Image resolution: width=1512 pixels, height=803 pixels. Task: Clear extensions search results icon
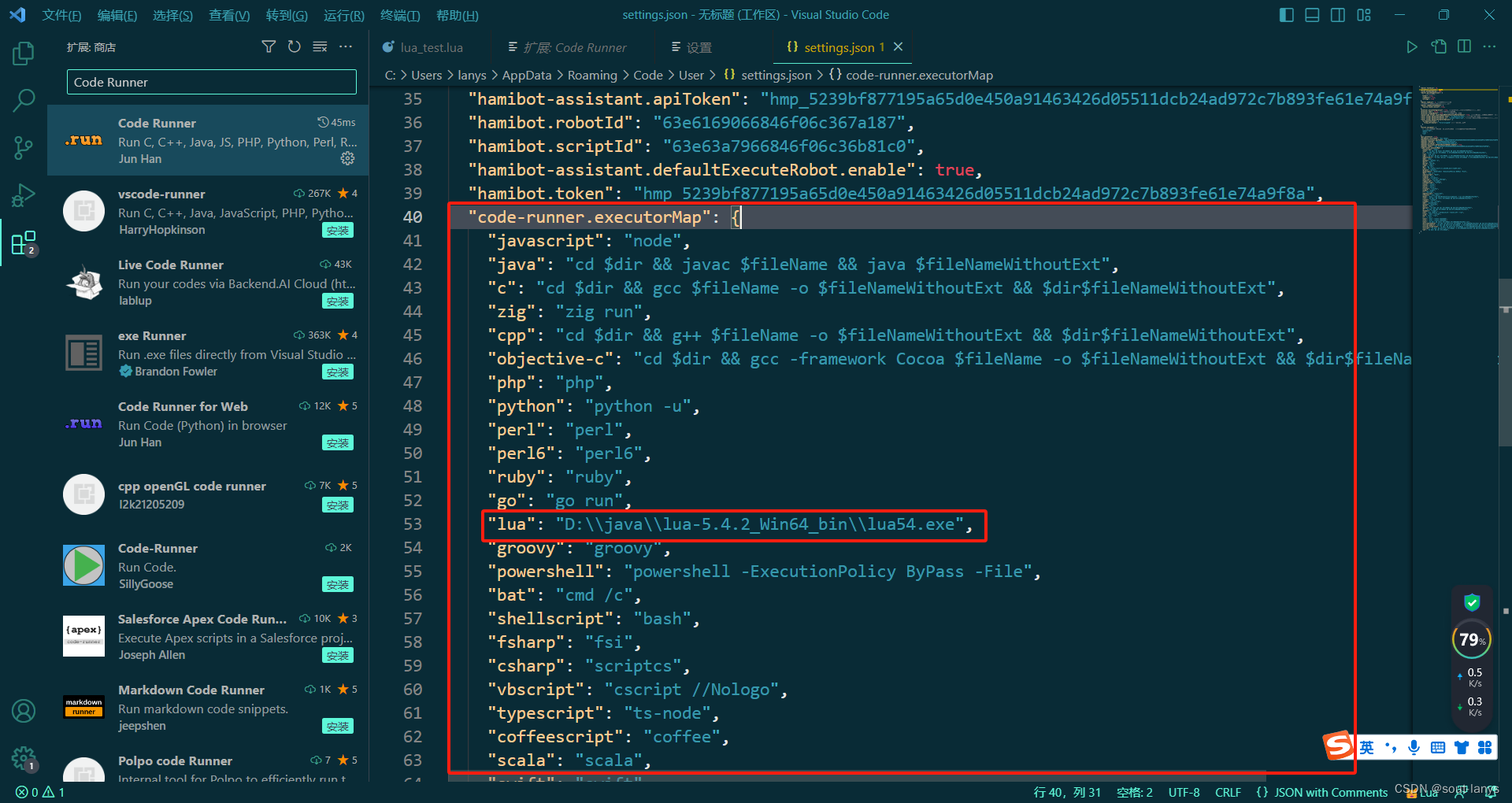click(x=320, y=47)
